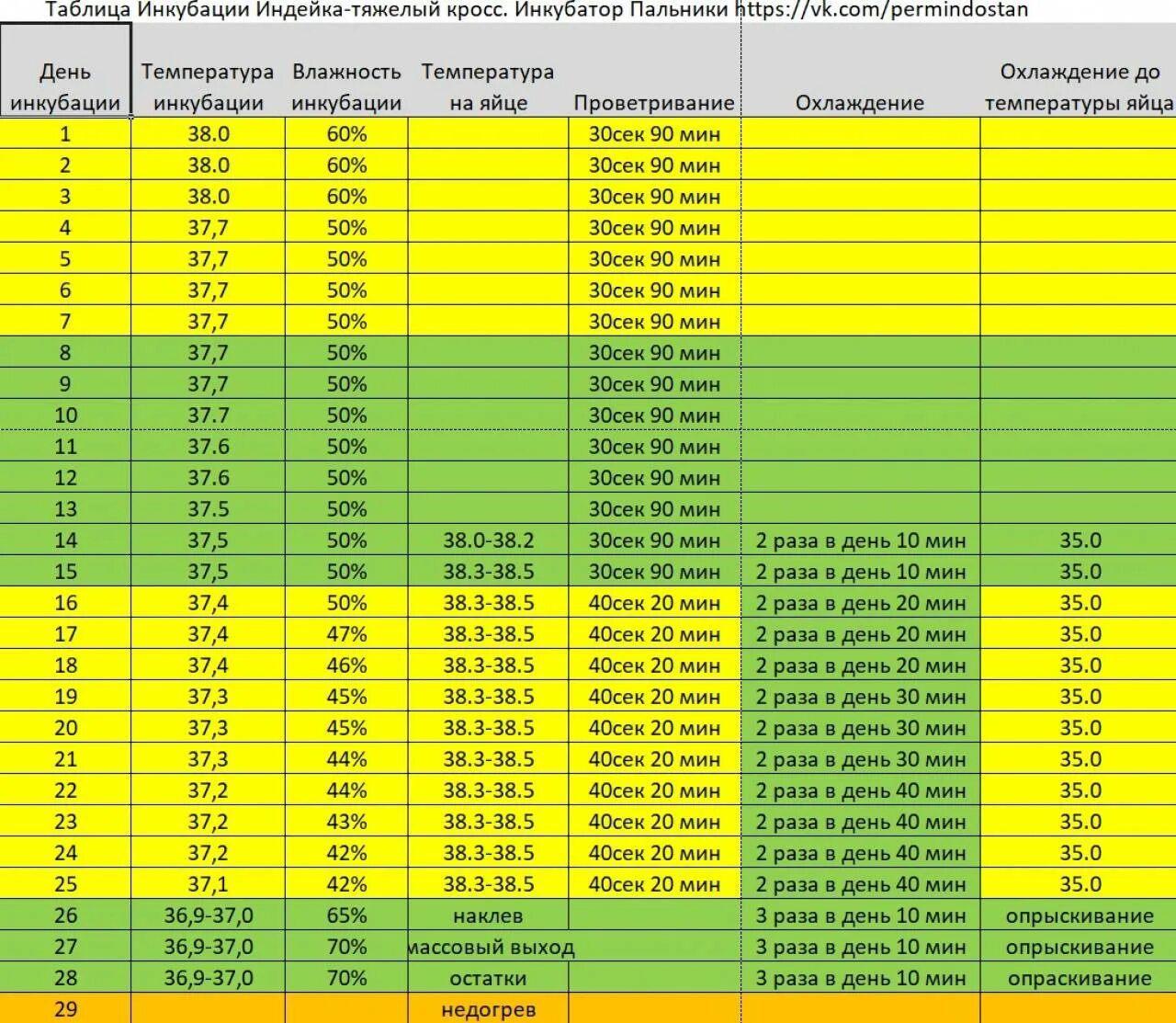Select '2 раза в день 30 мин' day 19
The height and width of the screenshot is (1023, 1176).
pos(860,697)
